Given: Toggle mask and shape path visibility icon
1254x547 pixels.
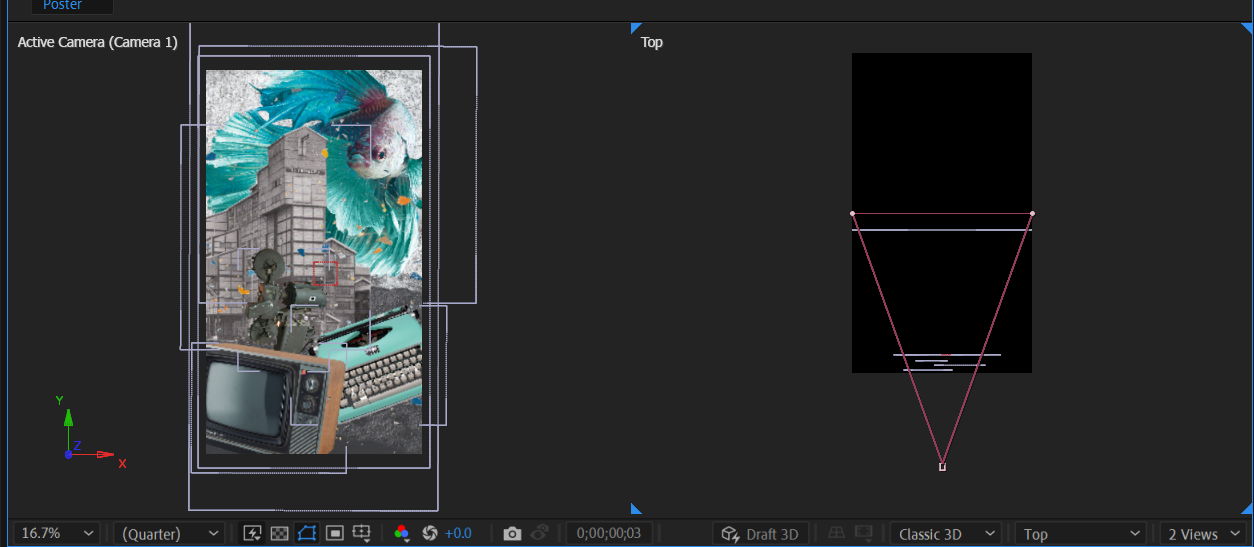Looking at the screenshot, I should 307,534.
